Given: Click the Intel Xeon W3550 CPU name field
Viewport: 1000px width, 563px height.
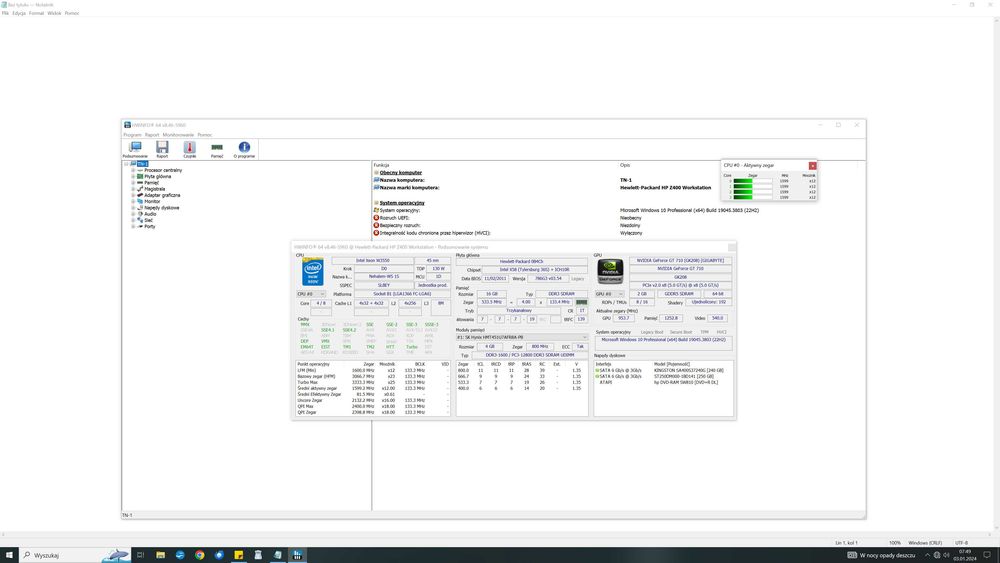Looking at the screenshot, I should (372, 261).
